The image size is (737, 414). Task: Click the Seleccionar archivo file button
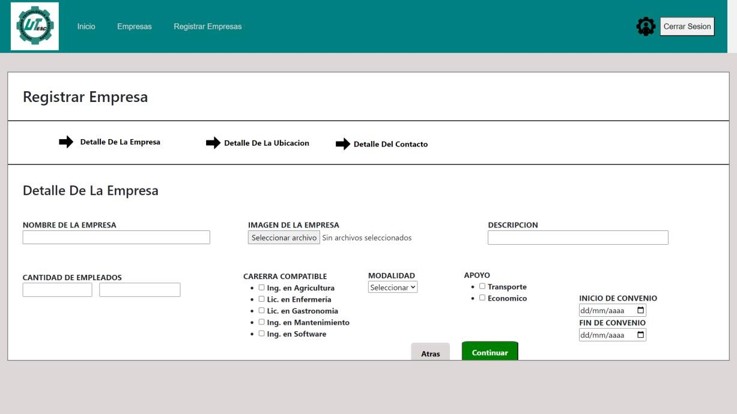pos(284,238)
